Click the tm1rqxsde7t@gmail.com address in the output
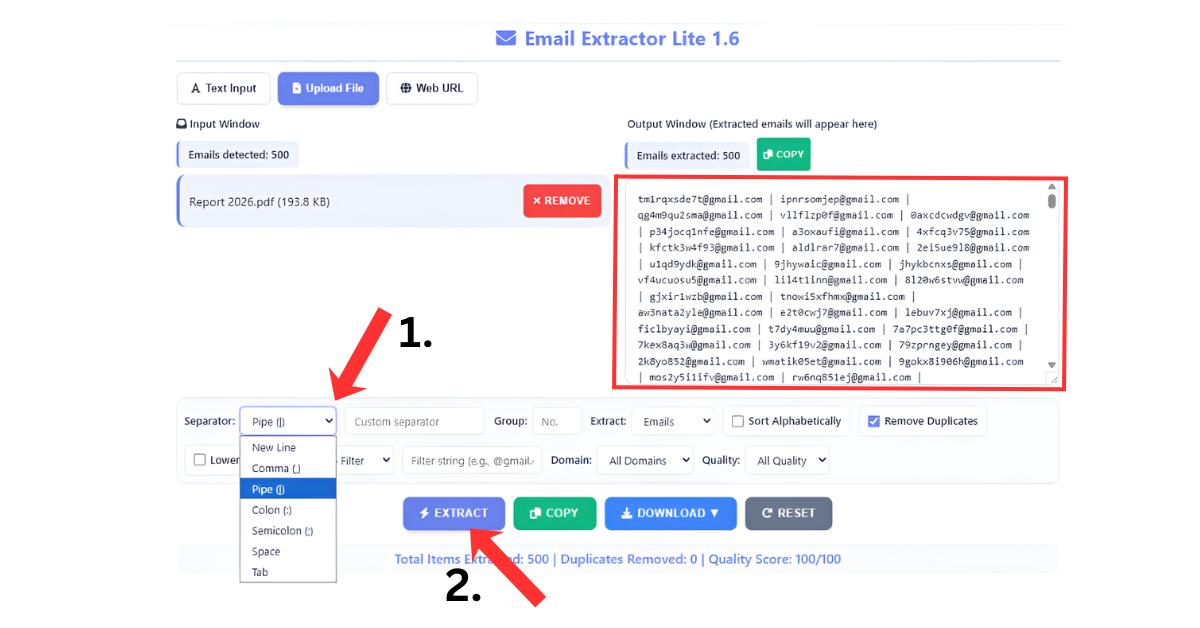 (700, 199)
